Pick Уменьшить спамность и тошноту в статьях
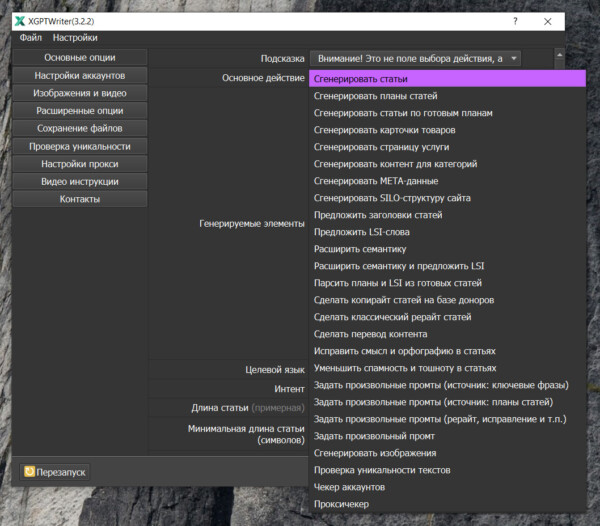 click(x=447, y=368)
